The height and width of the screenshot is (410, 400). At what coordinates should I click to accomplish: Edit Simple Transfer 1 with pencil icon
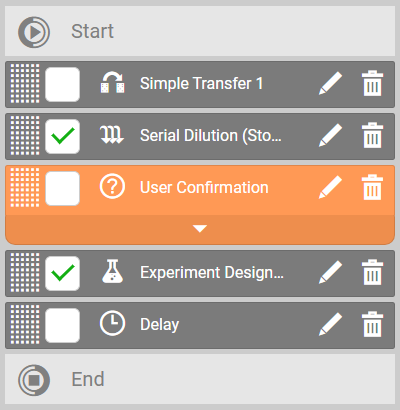point(330,83)
